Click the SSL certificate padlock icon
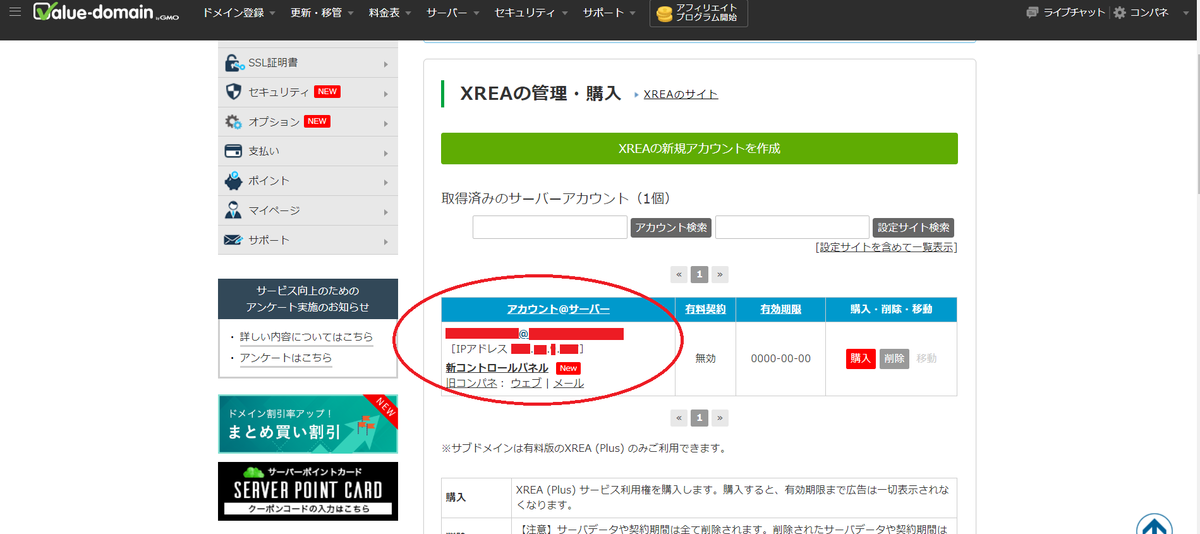 (233, 63)
